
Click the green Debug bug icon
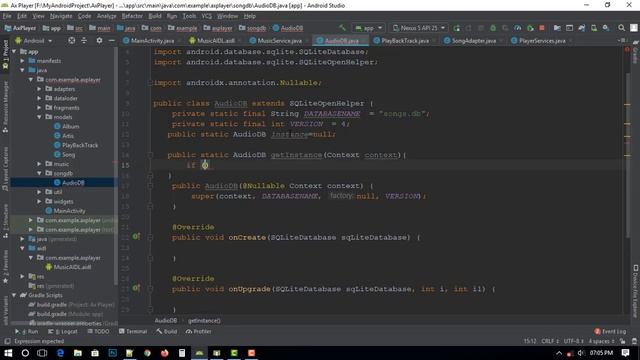click(x=493, y=28)
